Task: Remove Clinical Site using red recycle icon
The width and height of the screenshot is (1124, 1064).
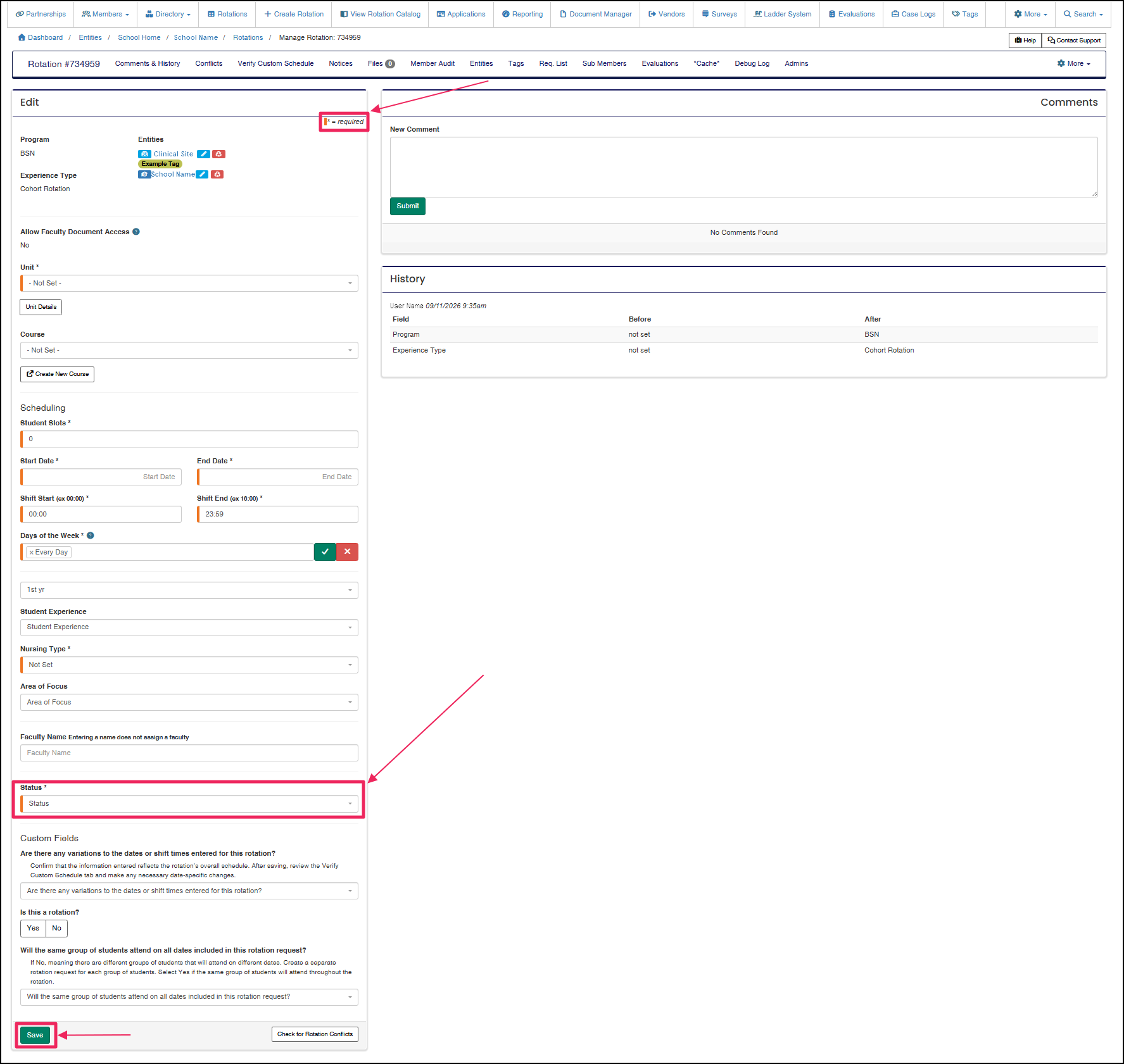Action: coord(218,154)
